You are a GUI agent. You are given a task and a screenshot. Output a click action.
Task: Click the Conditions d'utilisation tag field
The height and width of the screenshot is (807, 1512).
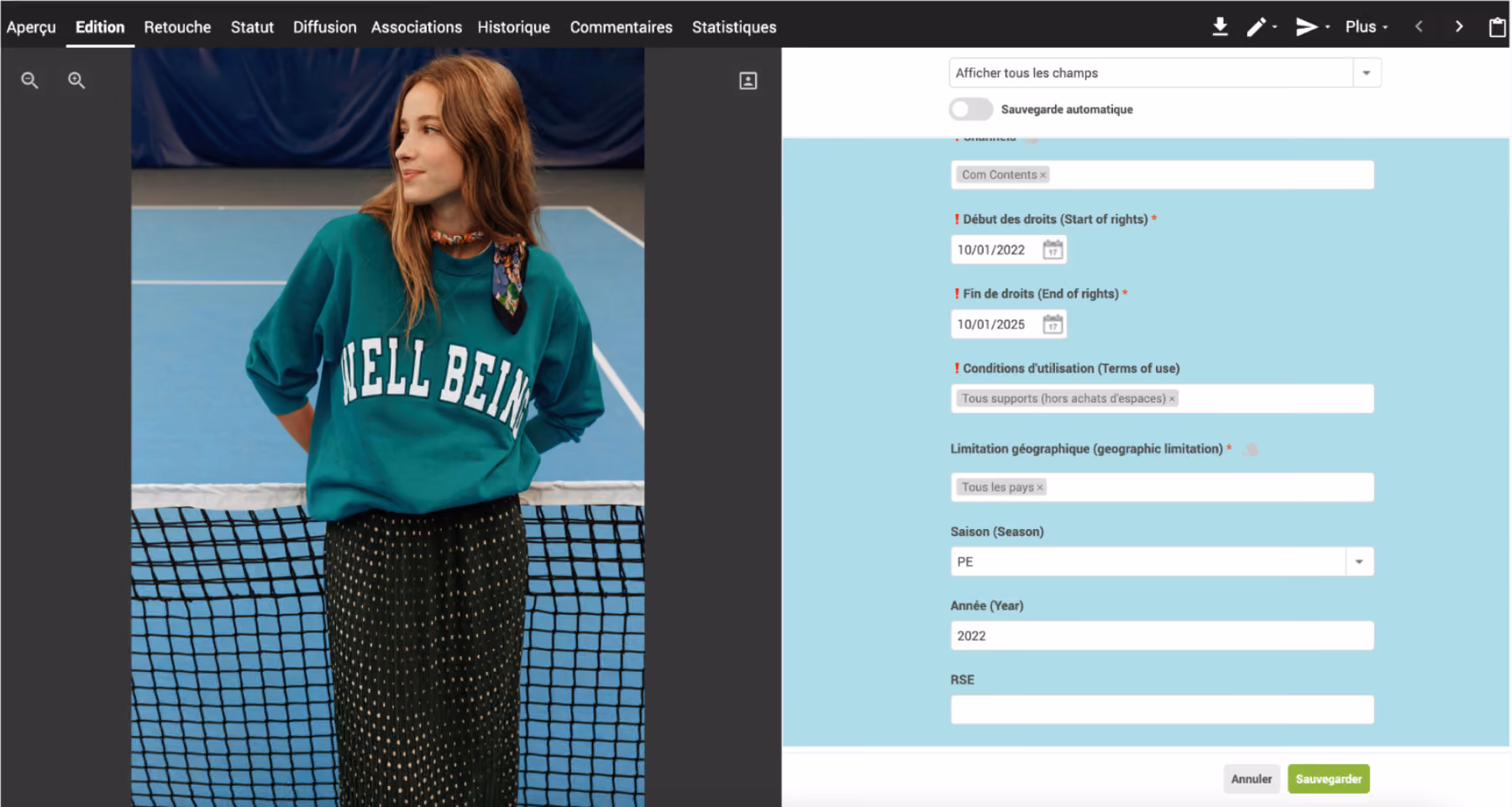pos(1163,399)
